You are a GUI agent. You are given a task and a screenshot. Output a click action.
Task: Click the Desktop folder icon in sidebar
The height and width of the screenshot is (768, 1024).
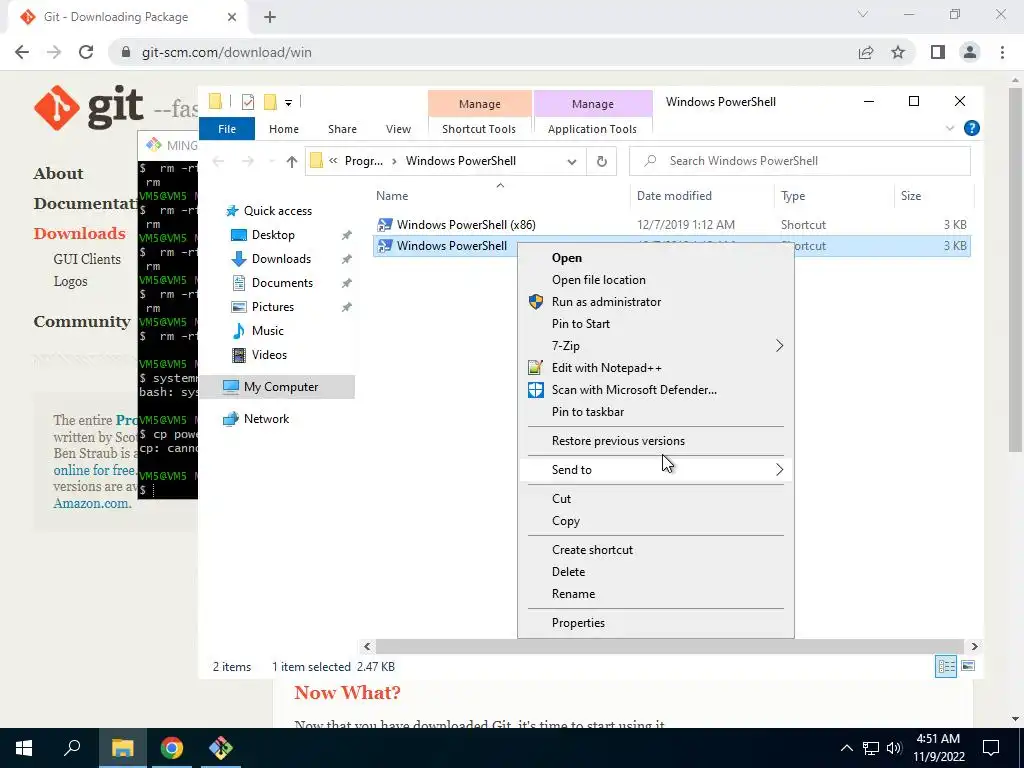pyautogui.click(x=239, y=235)
